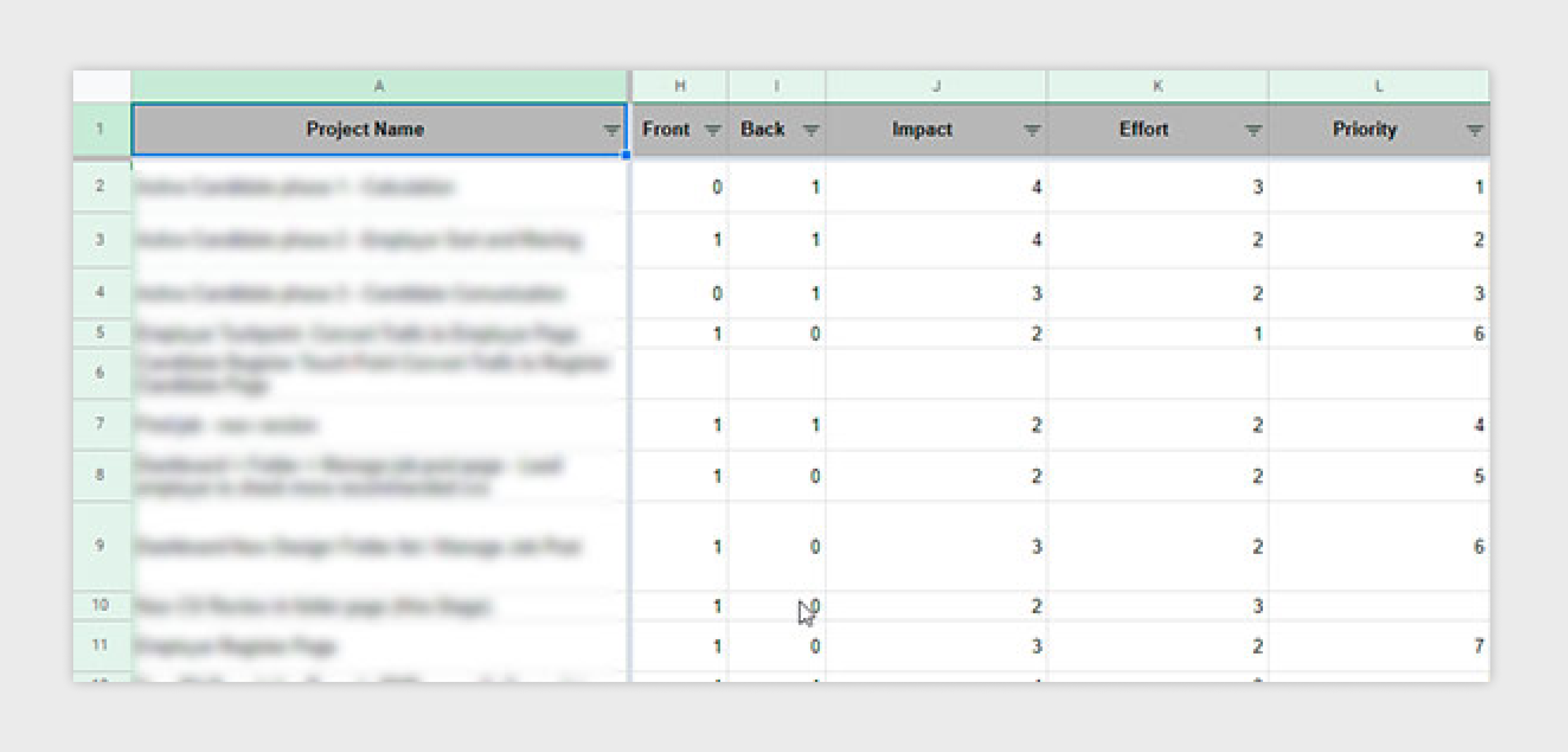The image size is (1568, 752).
Task: Select column A header
Action: tap(378, 86)
